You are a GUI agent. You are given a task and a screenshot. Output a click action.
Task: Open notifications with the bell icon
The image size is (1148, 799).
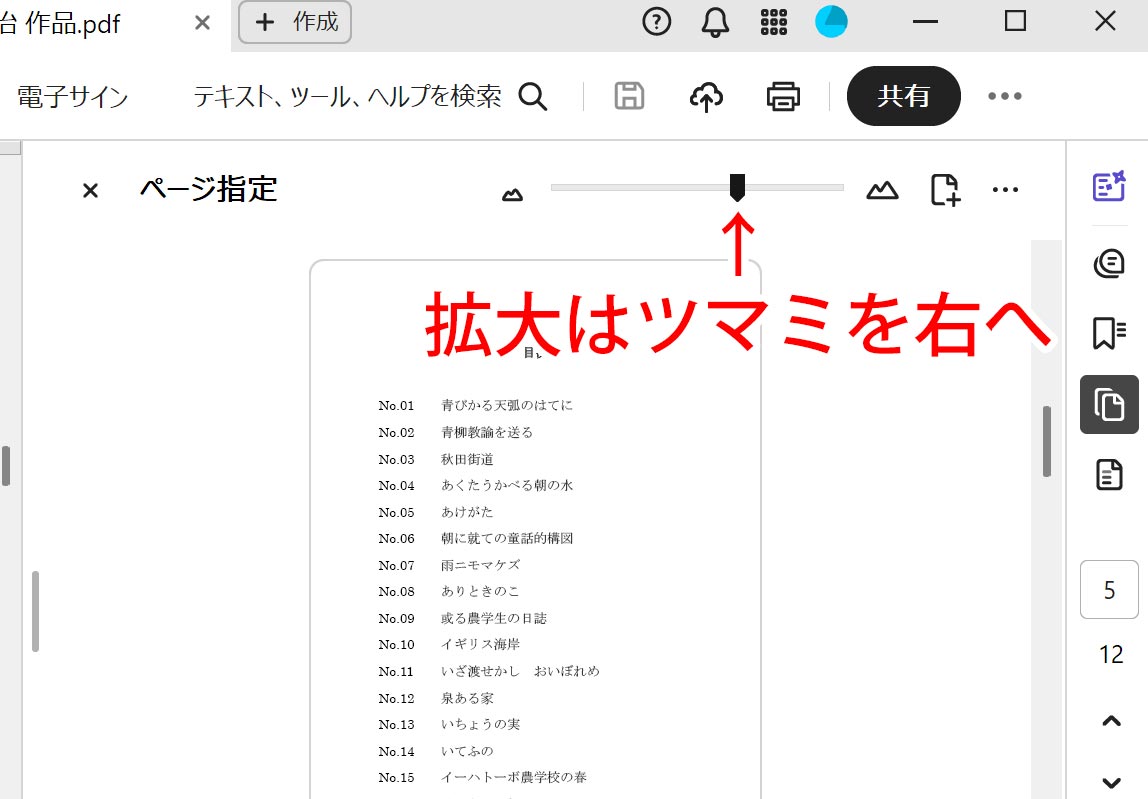[717, 20]
